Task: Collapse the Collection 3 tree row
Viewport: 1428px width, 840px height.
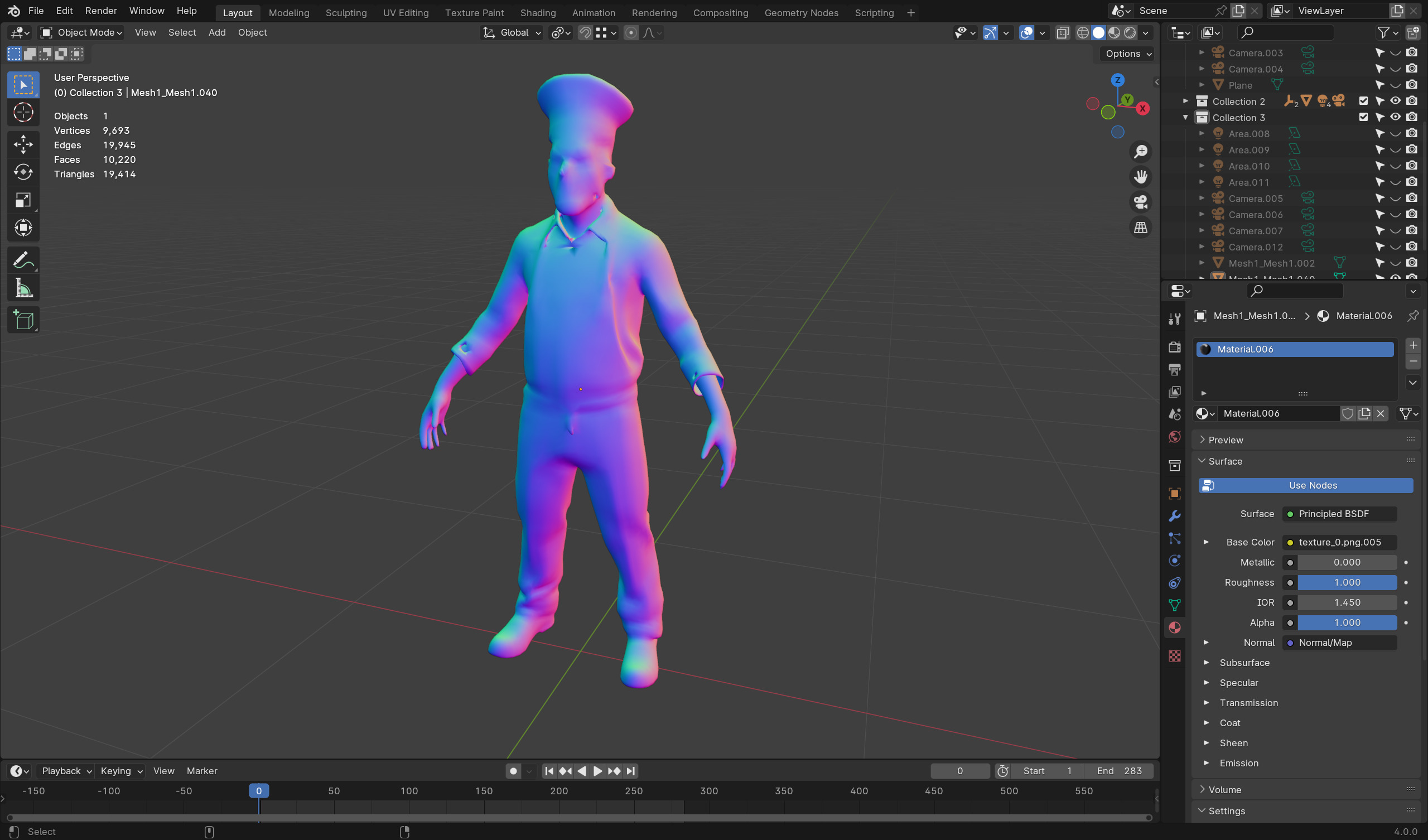Action: tap(1185, 117)
